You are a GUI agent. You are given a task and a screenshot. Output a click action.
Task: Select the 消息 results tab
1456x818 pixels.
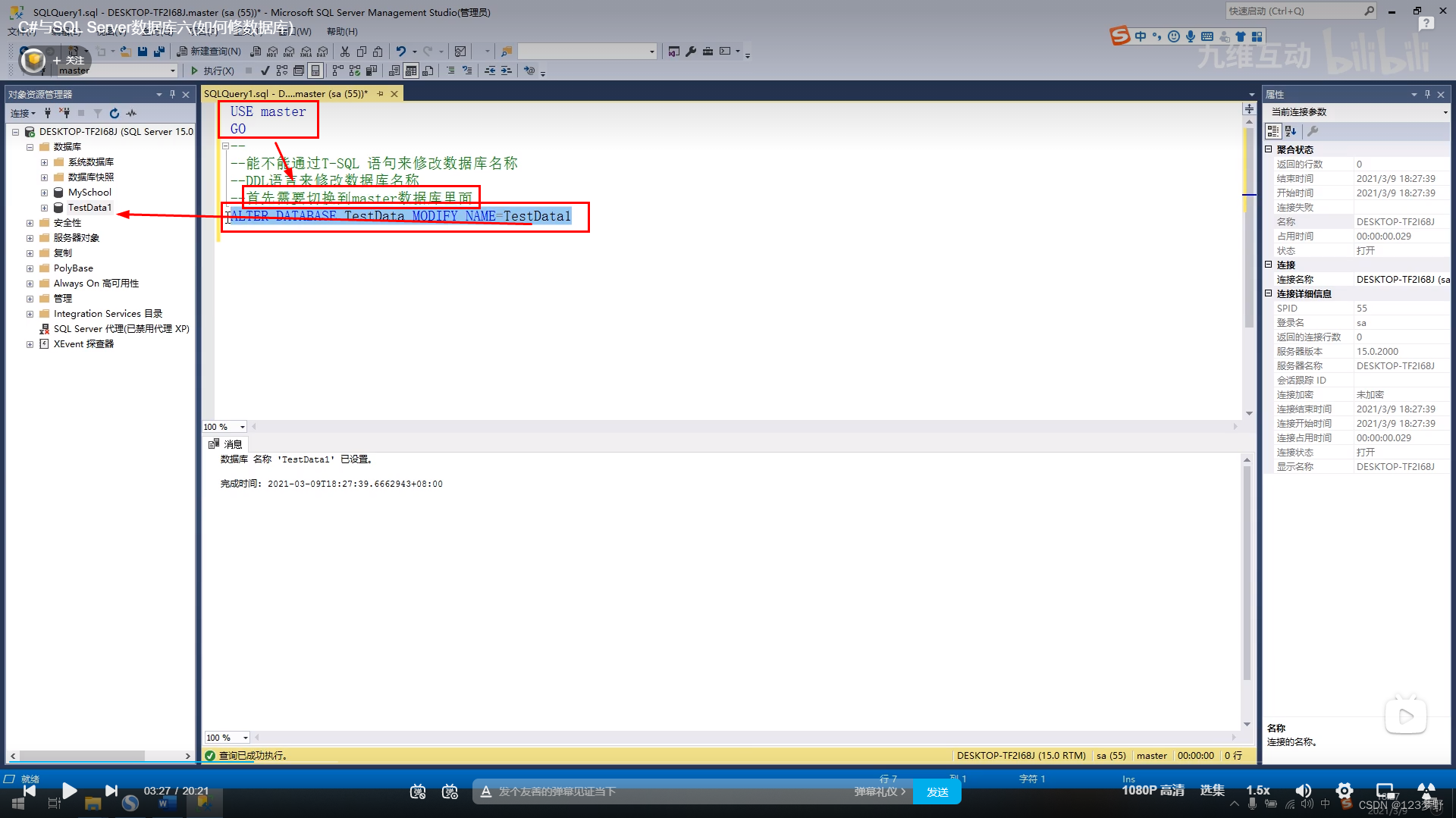(x=226, y=444)
